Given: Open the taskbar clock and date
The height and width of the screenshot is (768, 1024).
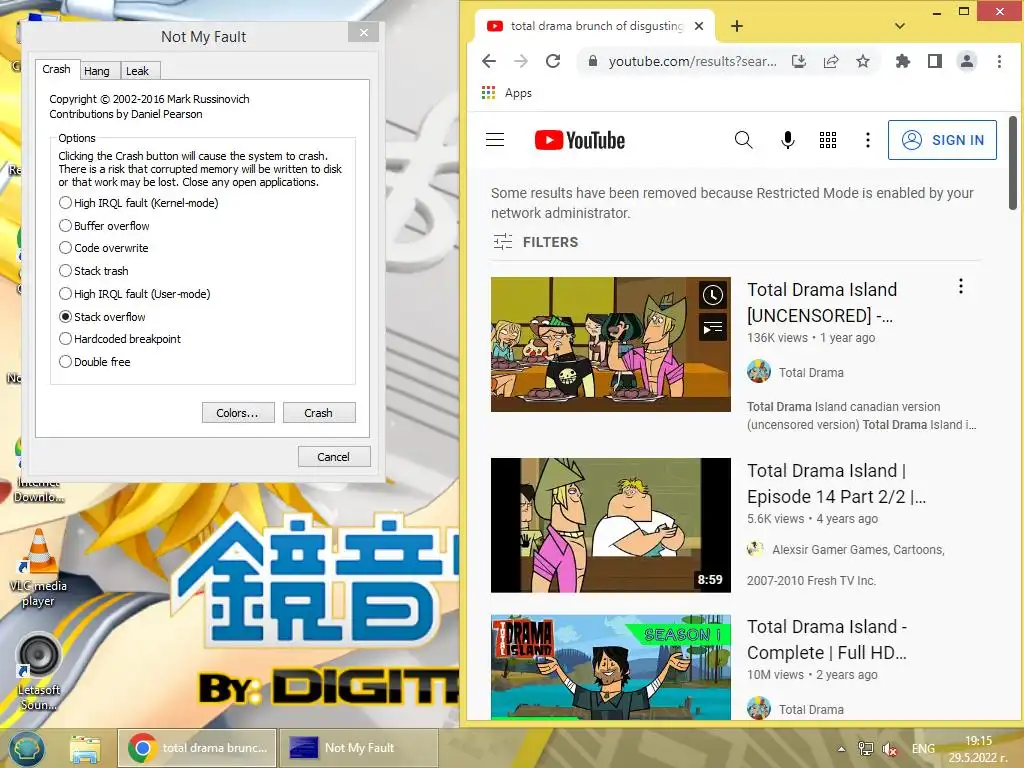Looking at the screenshot, I should pyautogui.click(x=978, y=749).
